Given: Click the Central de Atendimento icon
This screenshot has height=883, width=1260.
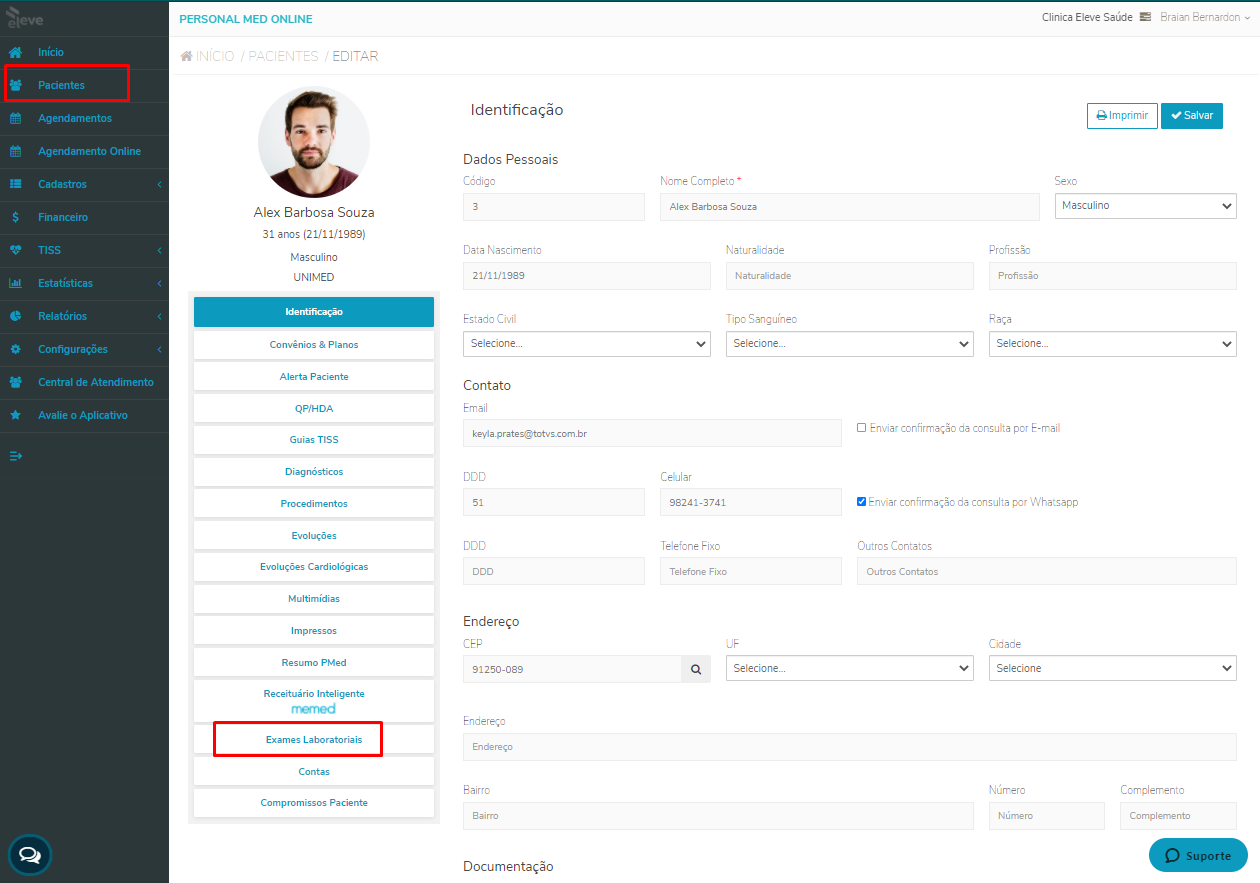Looking at the screenshot, I should 16,382.
